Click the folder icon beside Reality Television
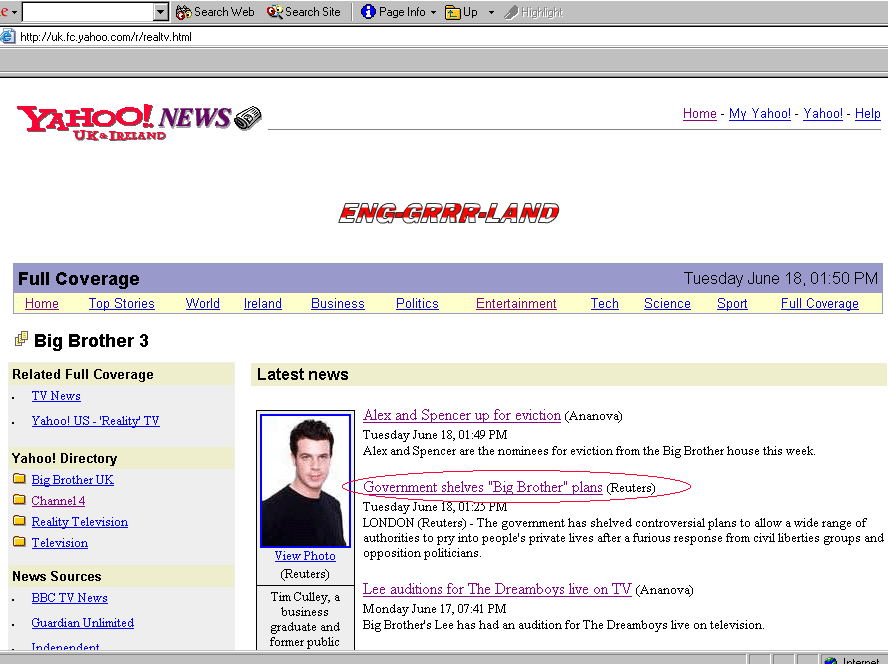The width and height of the screenshot is (888, 664). pos(19,521)
